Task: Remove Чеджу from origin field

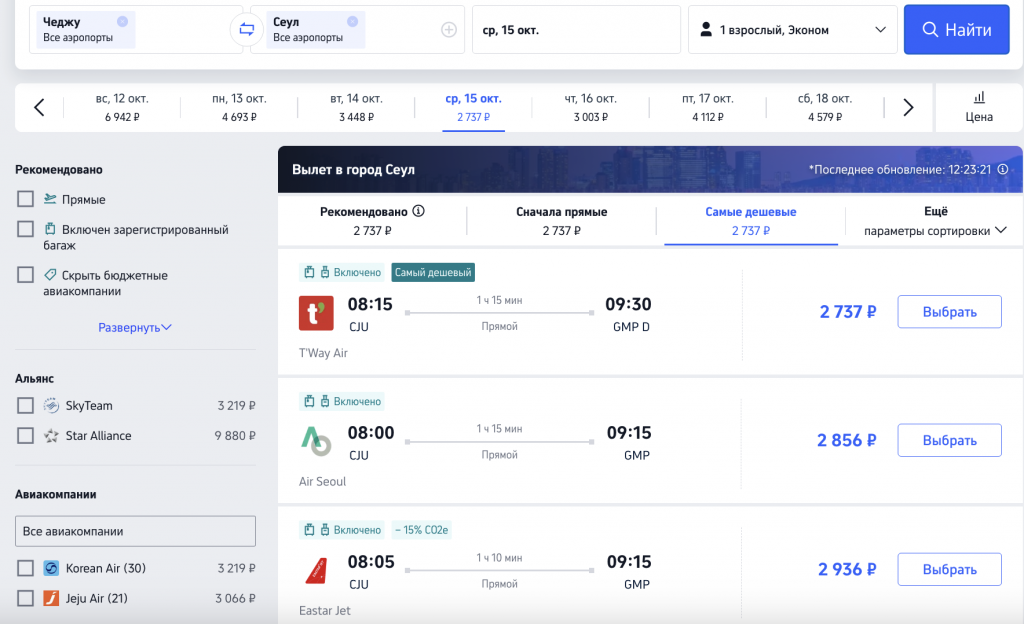Action: (x=122, y=22)
